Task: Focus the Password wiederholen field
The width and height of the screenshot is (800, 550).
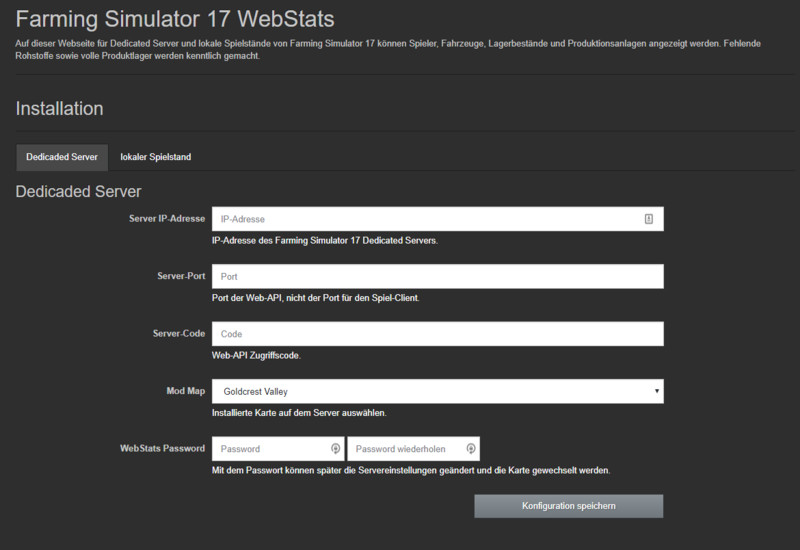Action: (405, 449)
